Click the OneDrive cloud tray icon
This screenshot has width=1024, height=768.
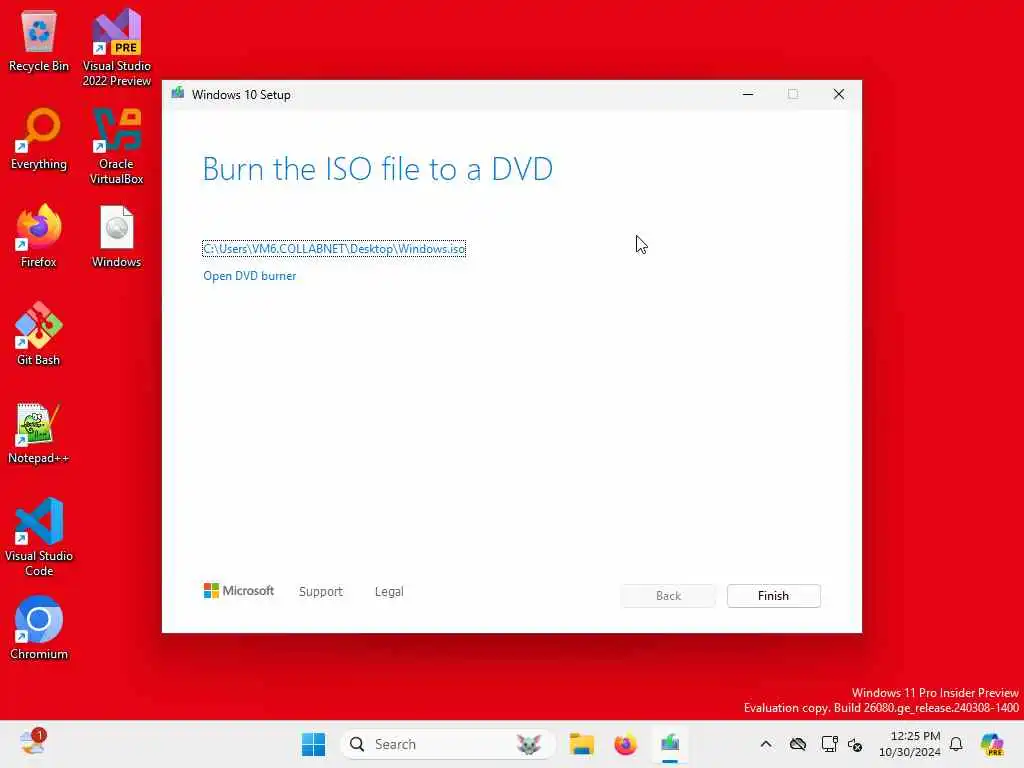[x=797, y=744]
